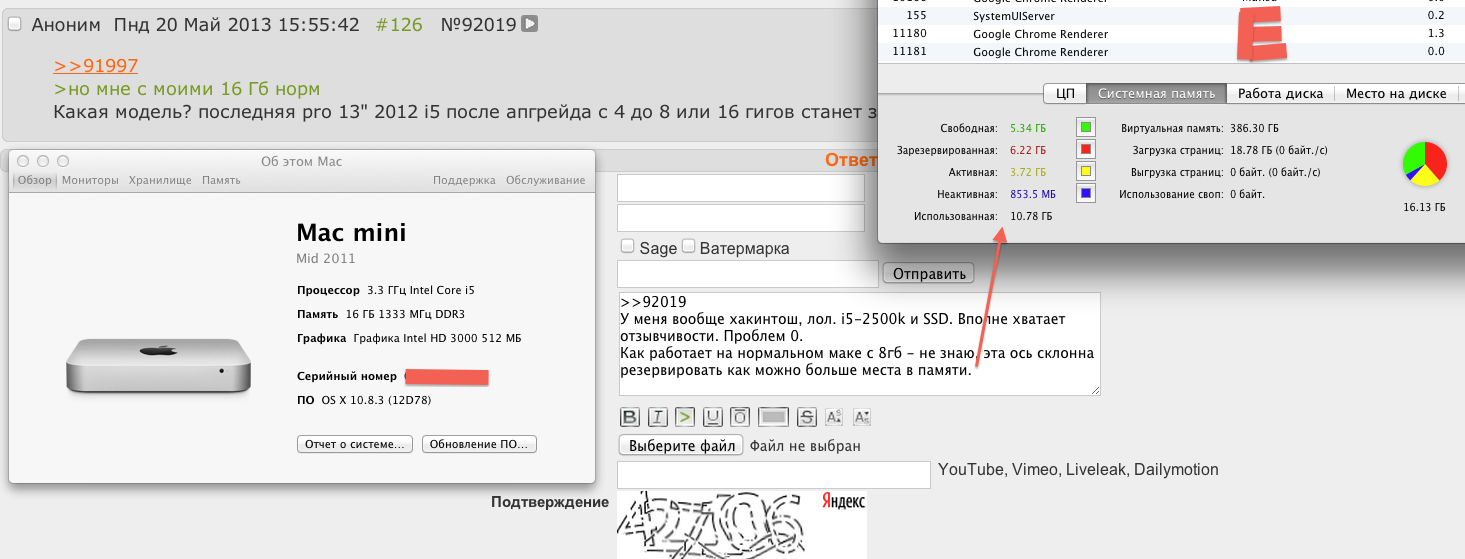Open Отчет о системе… report
This screenshot has height=559, width=1465.
(x=355, y=444)
